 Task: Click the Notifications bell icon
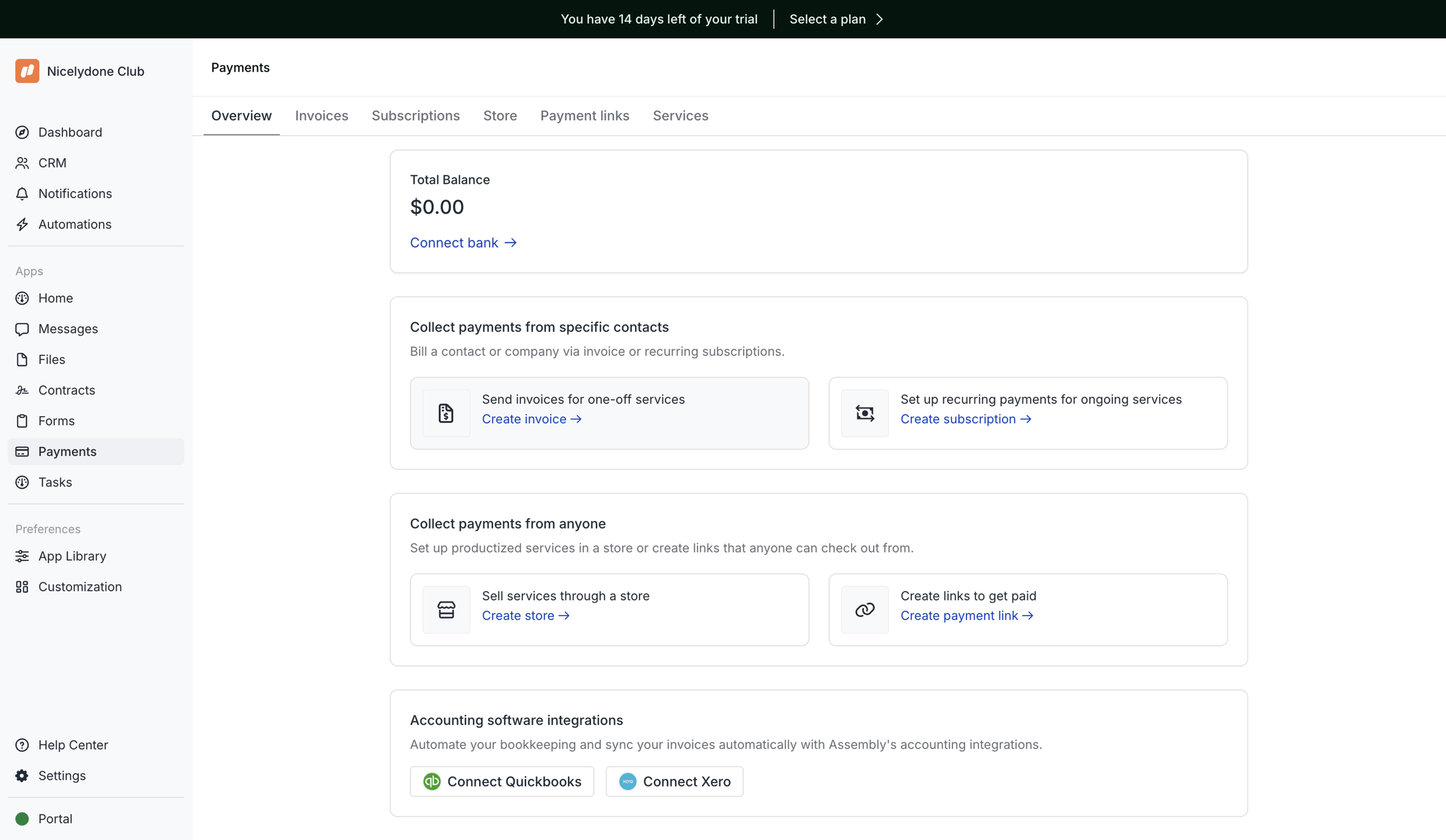(x=22, y=194)
